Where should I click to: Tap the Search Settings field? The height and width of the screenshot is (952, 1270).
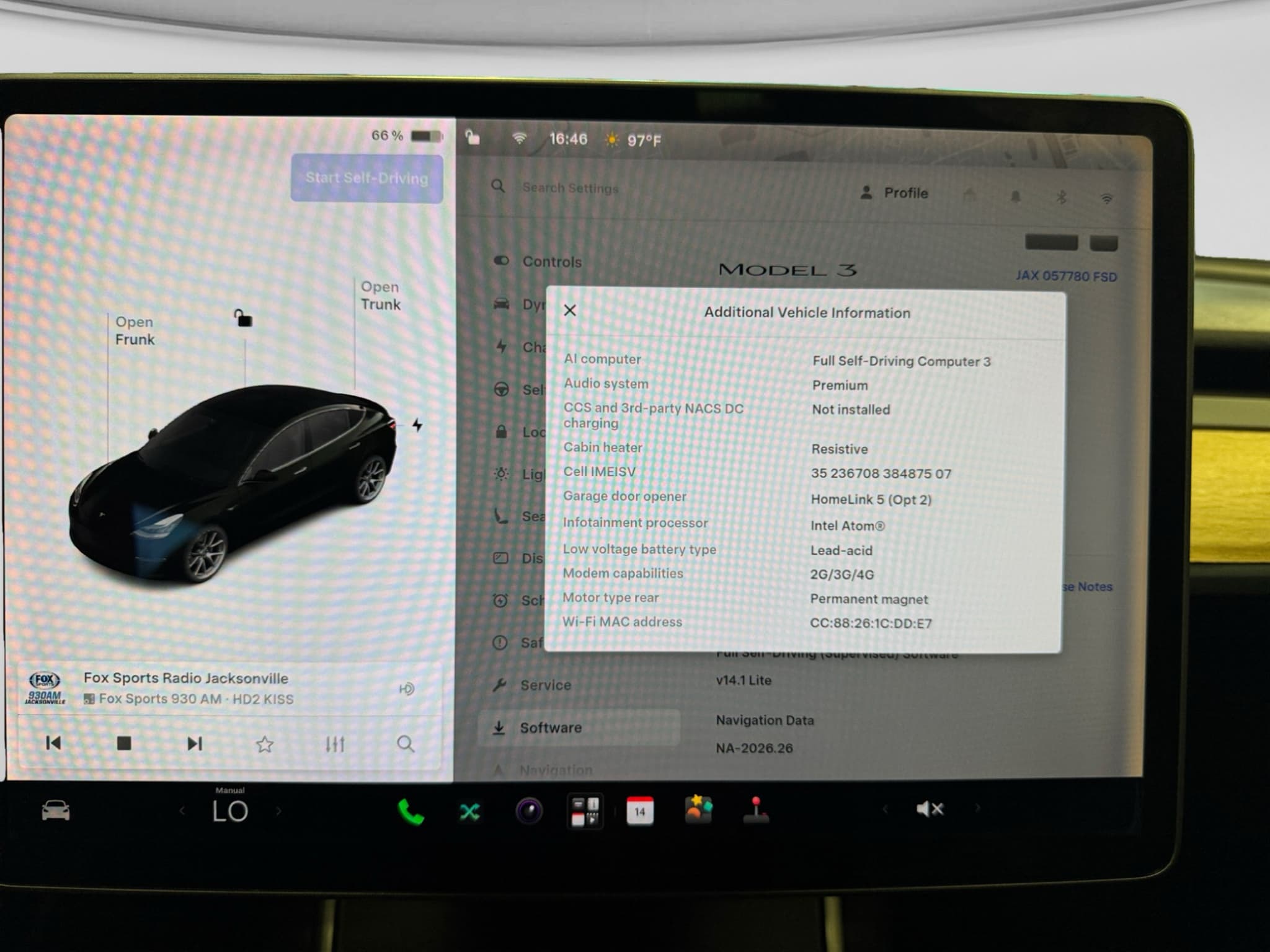pos(571,188)
